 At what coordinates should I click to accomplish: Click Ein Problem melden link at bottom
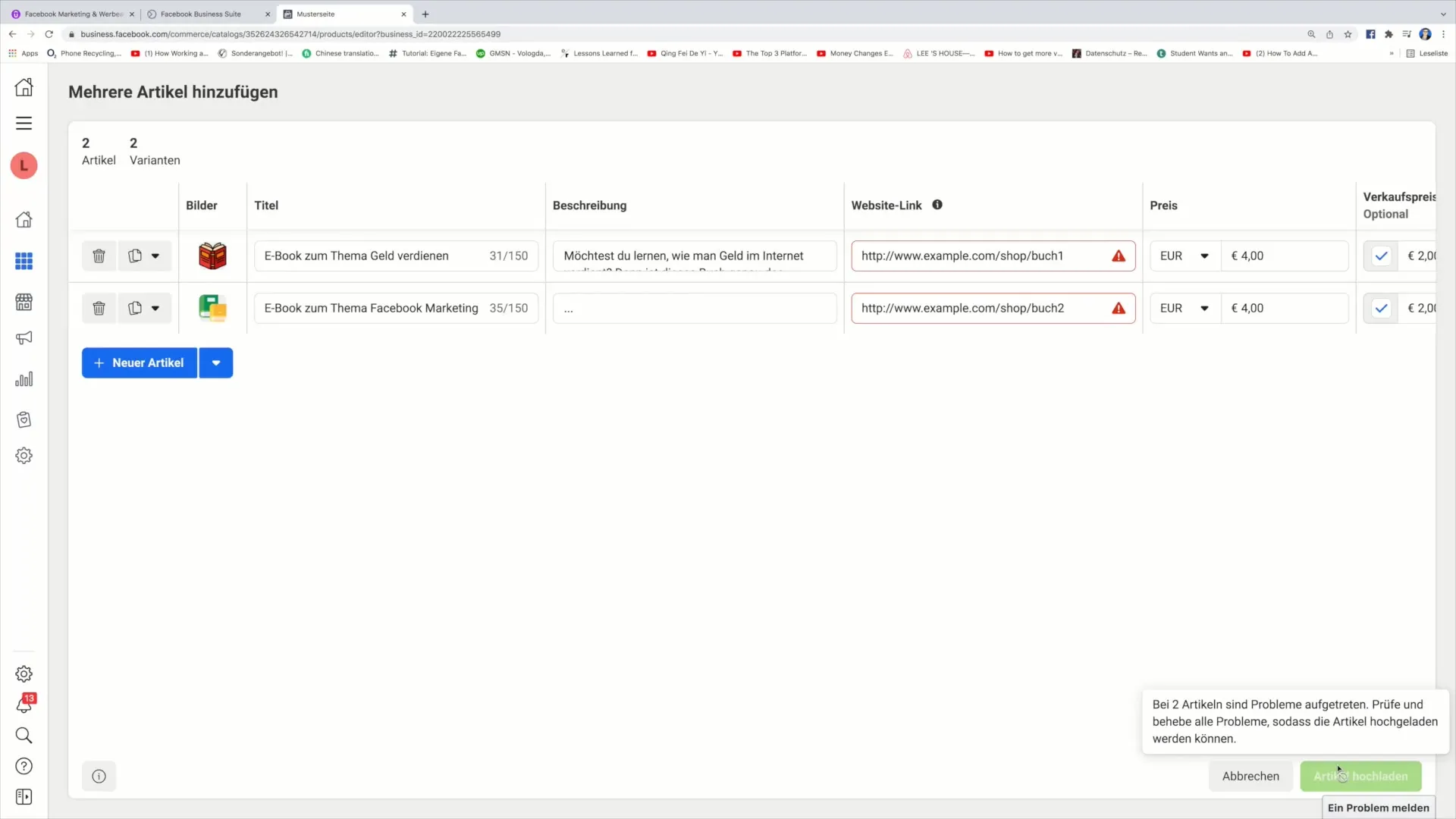coord(1378,807)
